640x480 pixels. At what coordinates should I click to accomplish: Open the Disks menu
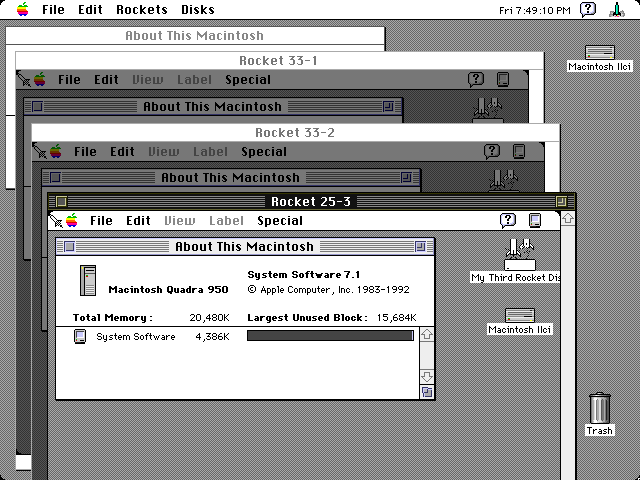coord(198,10)
